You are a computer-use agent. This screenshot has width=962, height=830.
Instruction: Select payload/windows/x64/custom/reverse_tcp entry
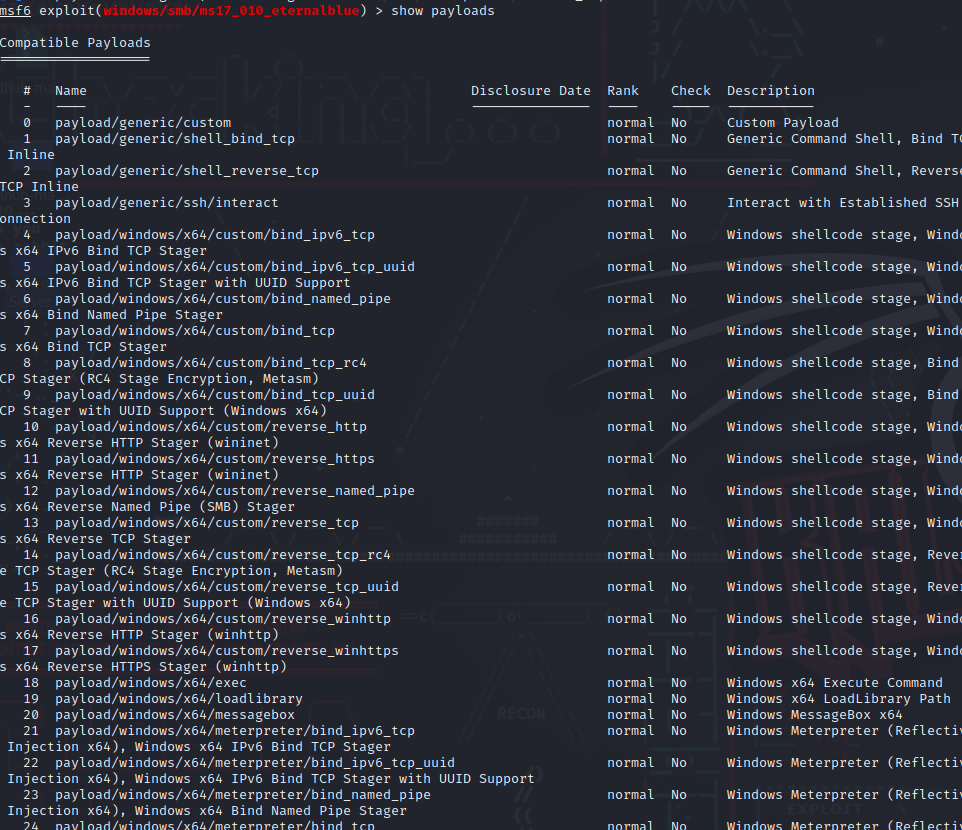click(x=207, y=523)
